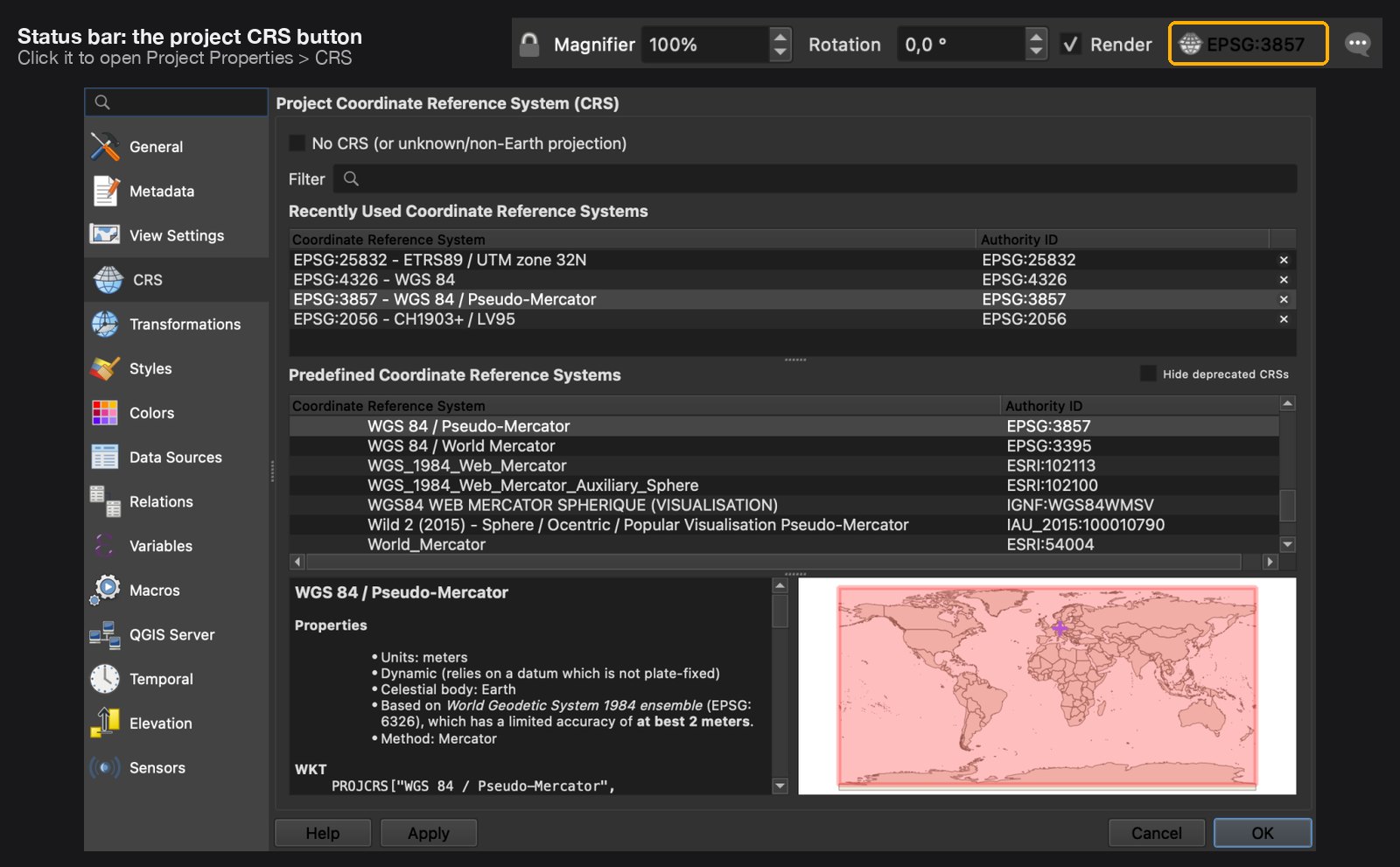Click the EPSG:3857 project CRS button
Viewport: 1400px width, 867px height.
coord(1249,44)
